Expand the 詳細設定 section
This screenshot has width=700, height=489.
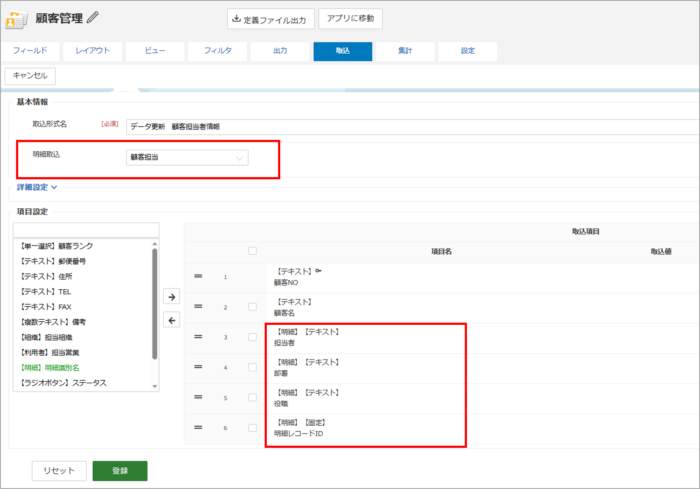click(x=37, y=188)
